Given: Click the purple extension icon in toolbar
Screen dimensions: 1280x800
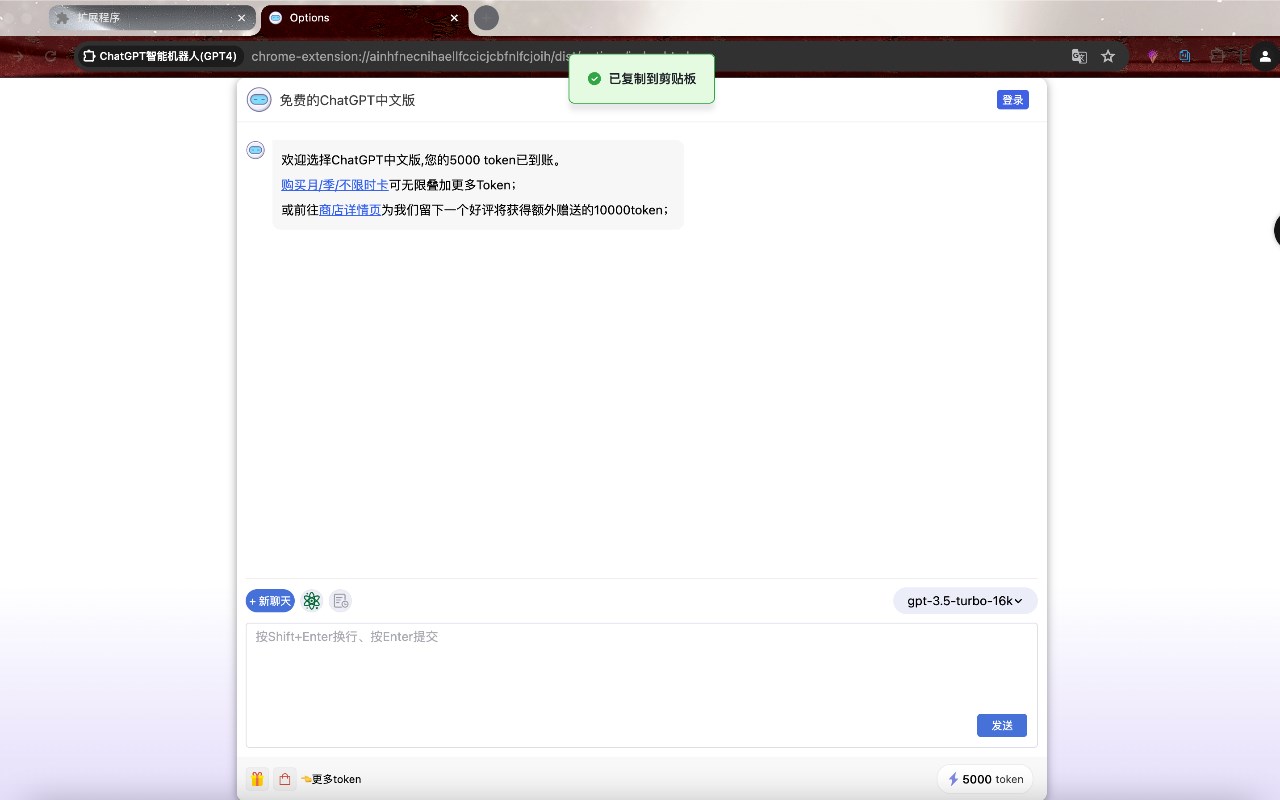Looking at the screenshot, I should click(x=1153, y=56).
